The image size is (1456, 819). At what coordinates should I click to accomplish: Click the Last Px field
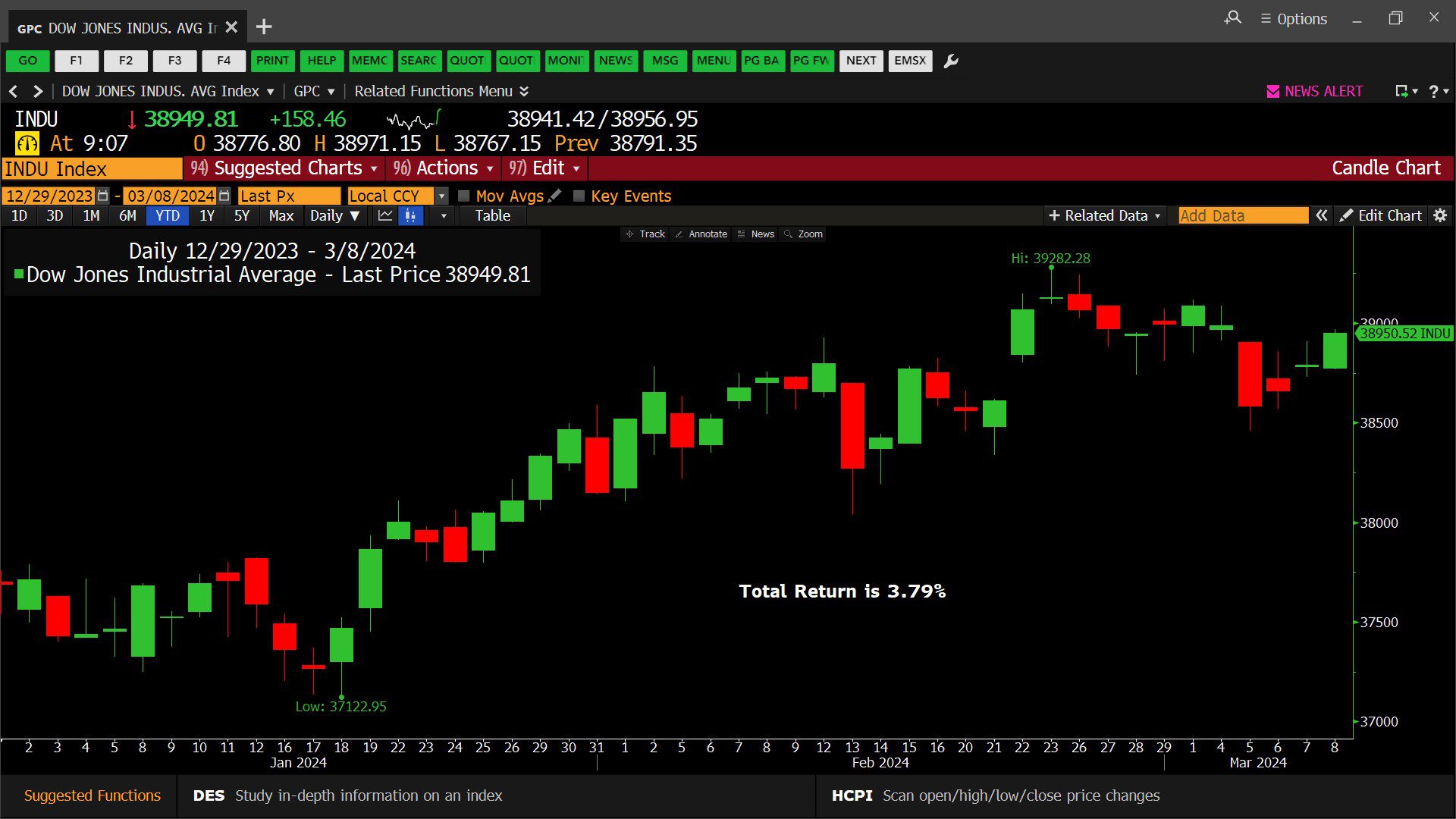289,196
